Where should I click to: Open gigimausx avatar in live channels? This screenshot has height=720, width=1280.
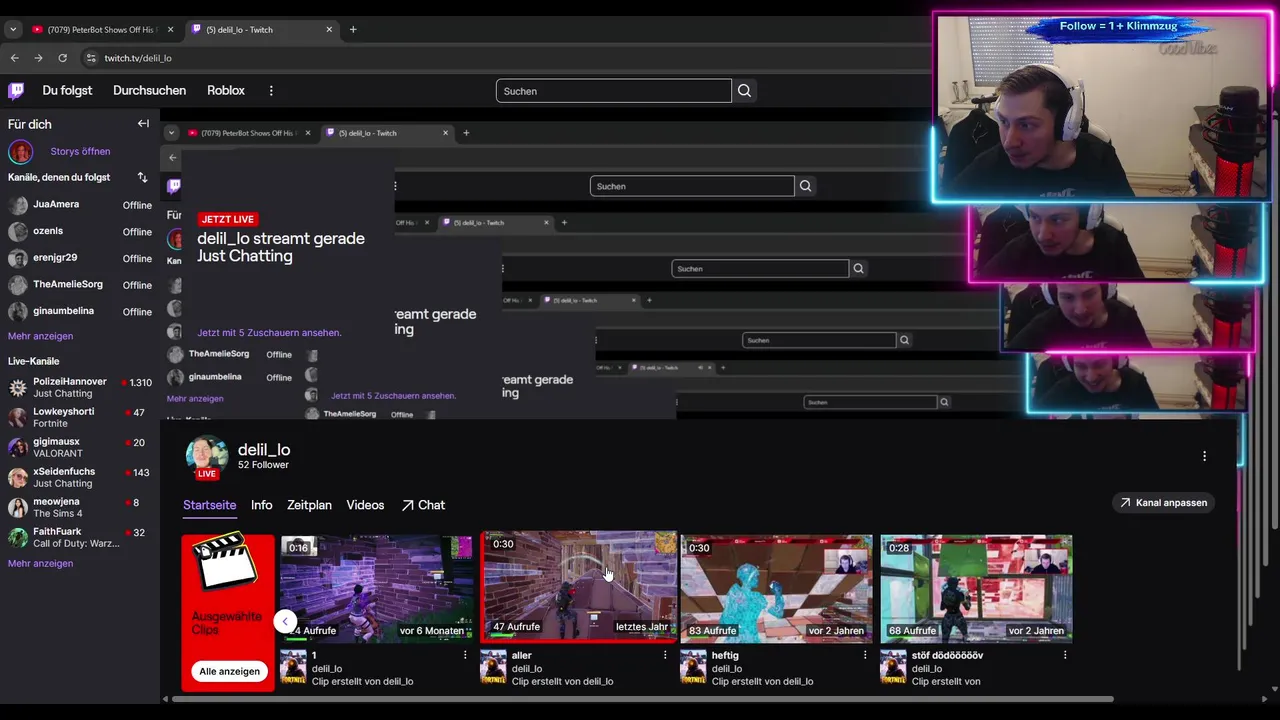18,448
